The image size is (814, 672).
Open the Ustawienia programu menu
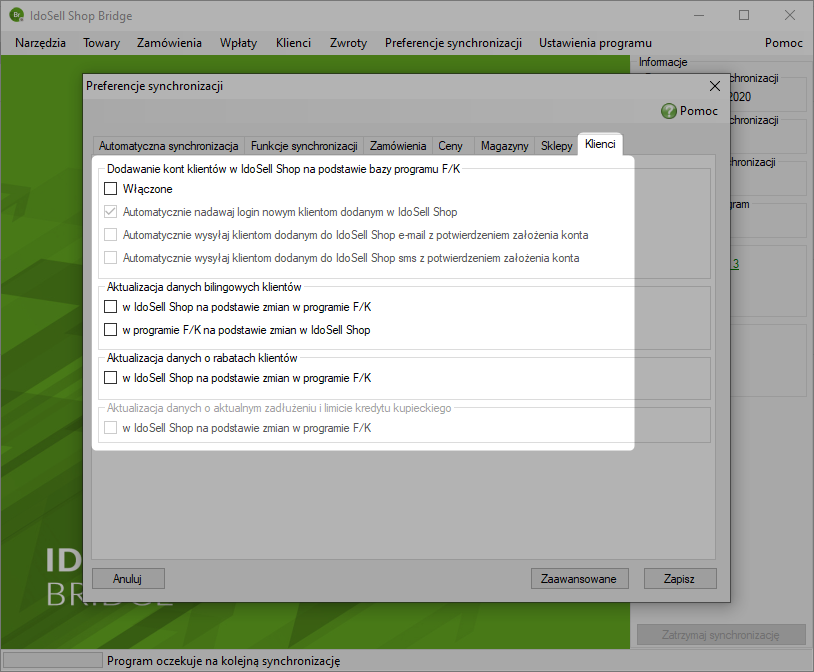click(595, 43)
